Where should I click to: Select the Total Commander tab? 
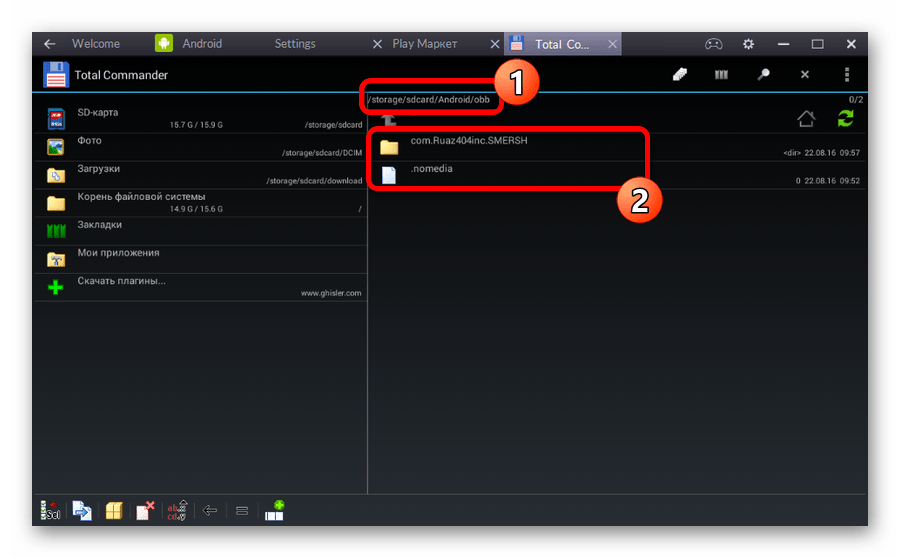562,44
